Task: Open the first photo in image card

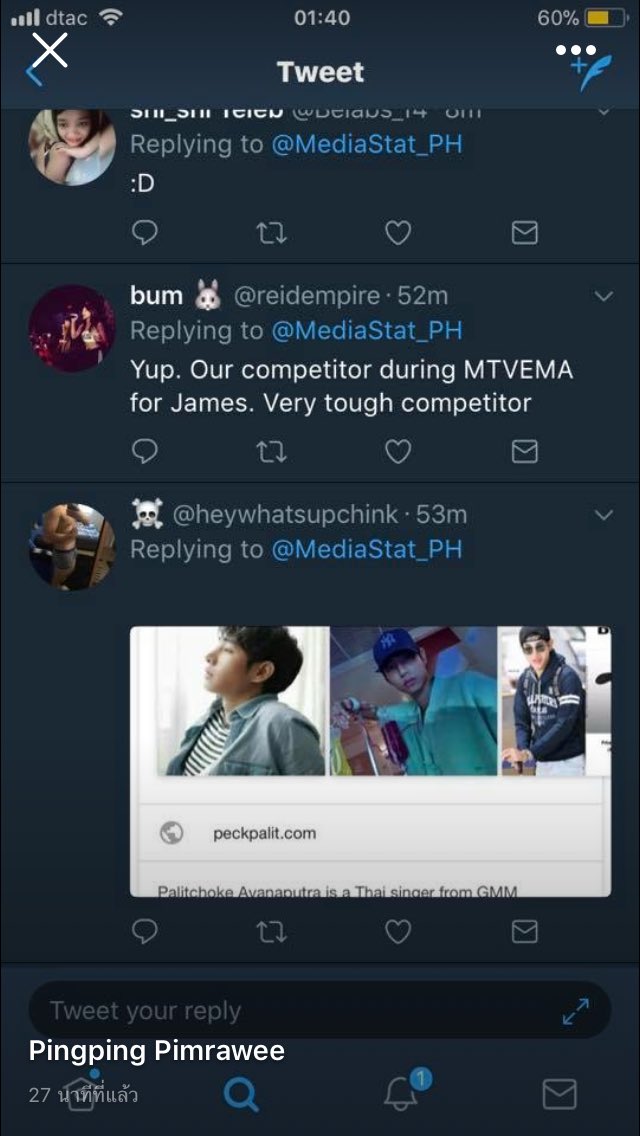Action: (243, 701)
